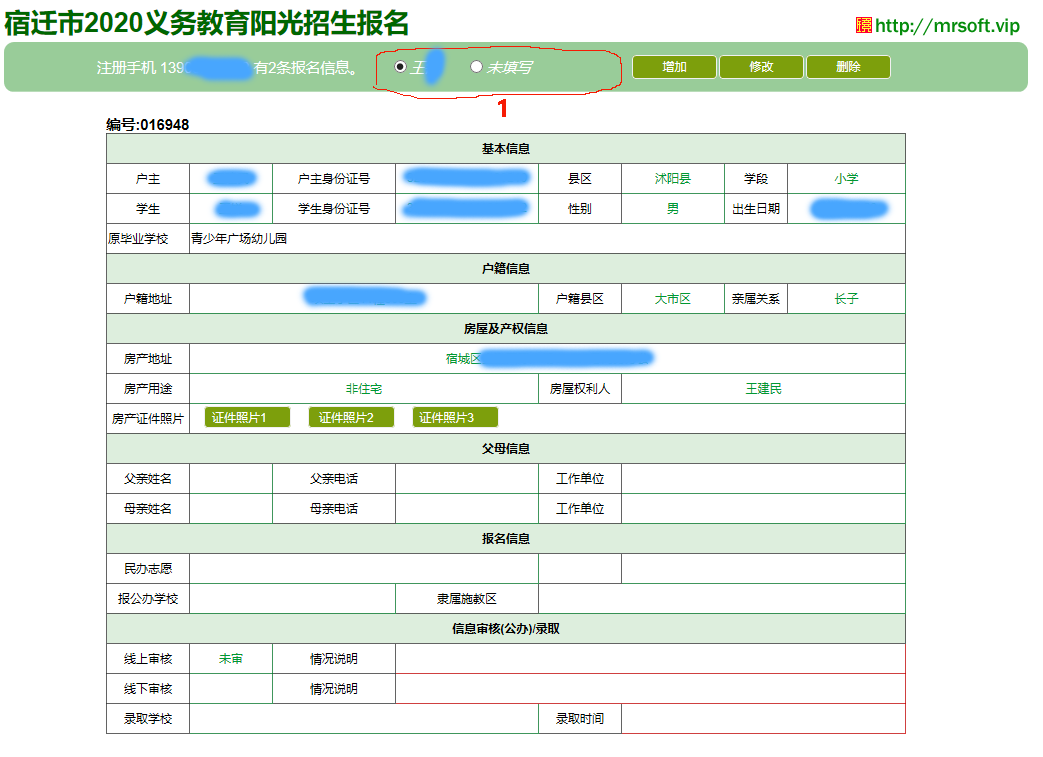The image size is (1043, 757).
Task: Open 证件照片2 photo
Action: pos(351,418)
